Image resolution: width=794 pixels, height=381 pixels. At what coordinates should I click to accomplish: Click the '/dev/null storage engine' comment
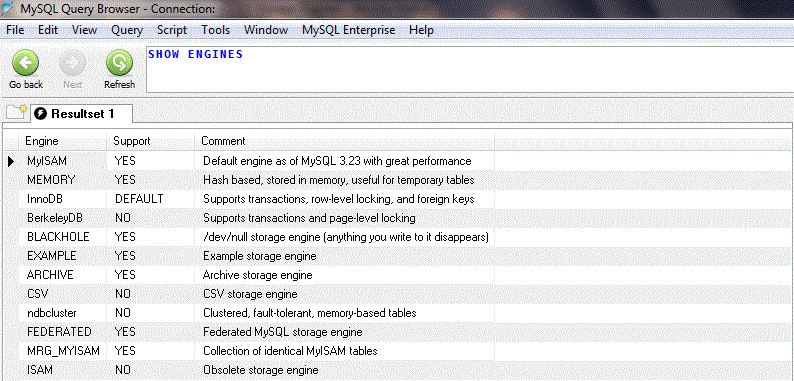[345, 237]
